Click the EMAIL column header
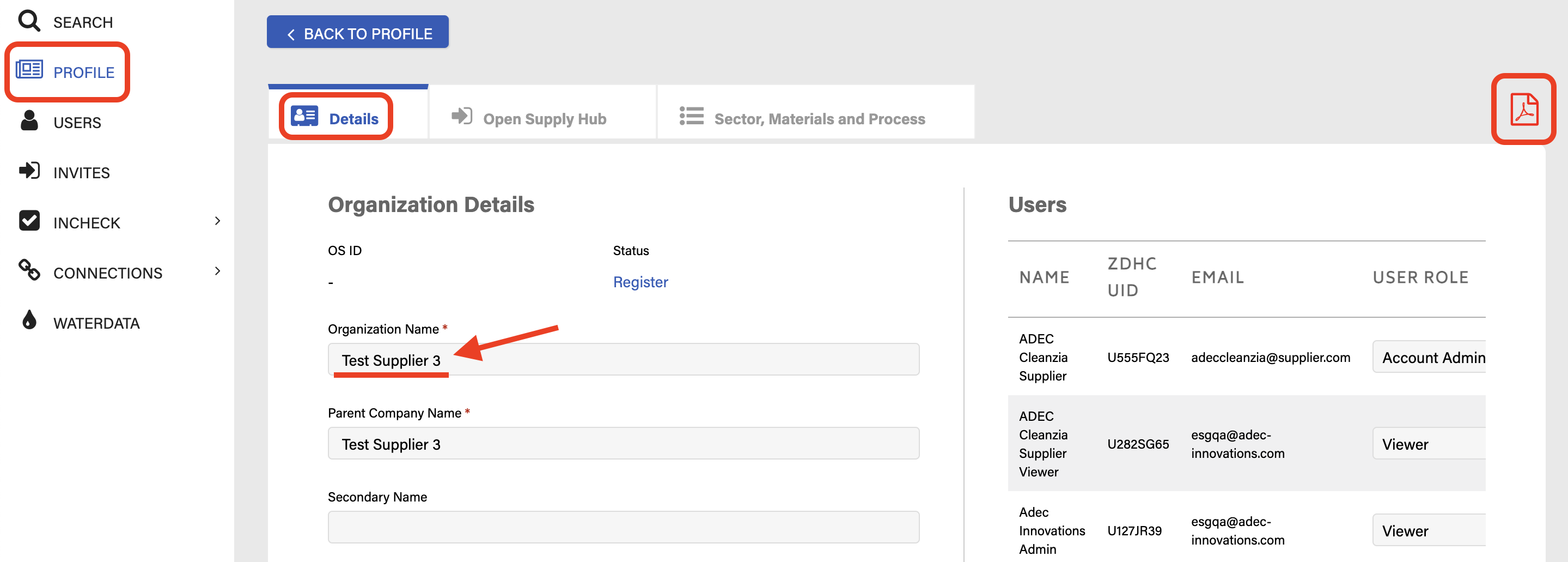The height and width of the screenshot is (562, 1568). pos(1217,277)
